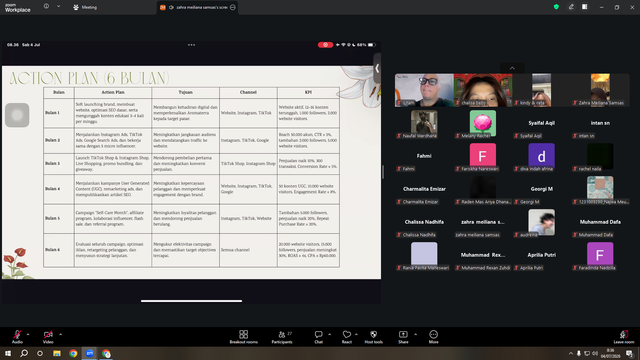Switch to zahra meiliana samsas's screen tab
Screen dimensions: 640x360
(x=198, y=7)
